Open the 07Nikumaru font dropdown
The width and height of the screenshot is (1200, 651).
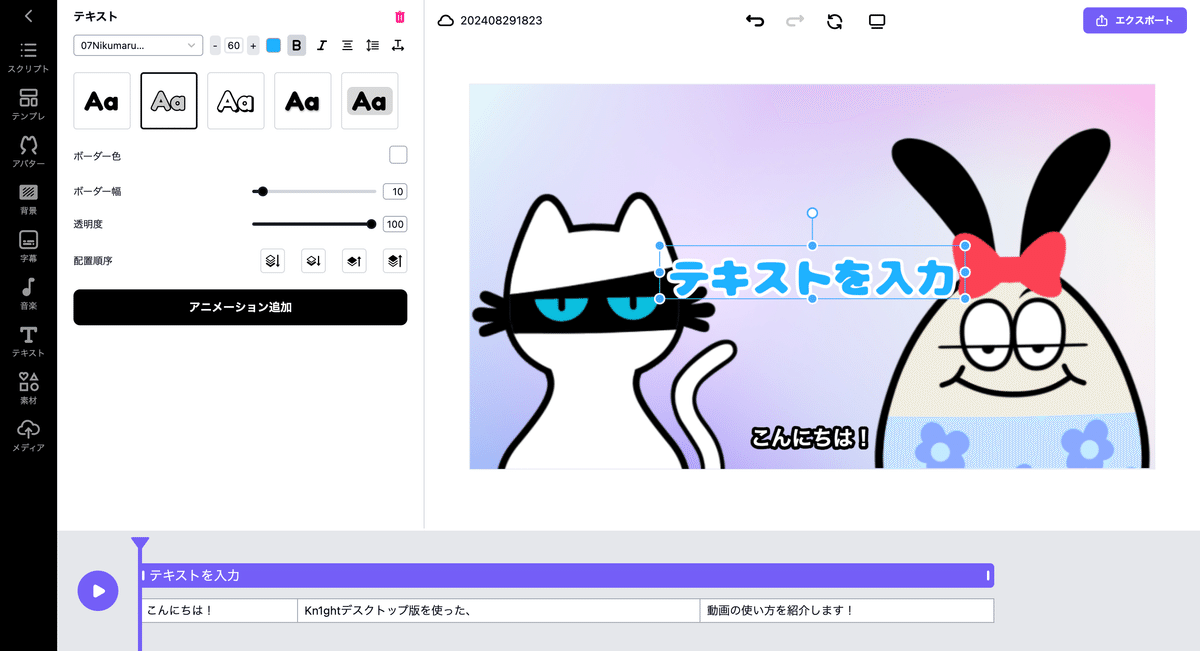click(138, 45)
